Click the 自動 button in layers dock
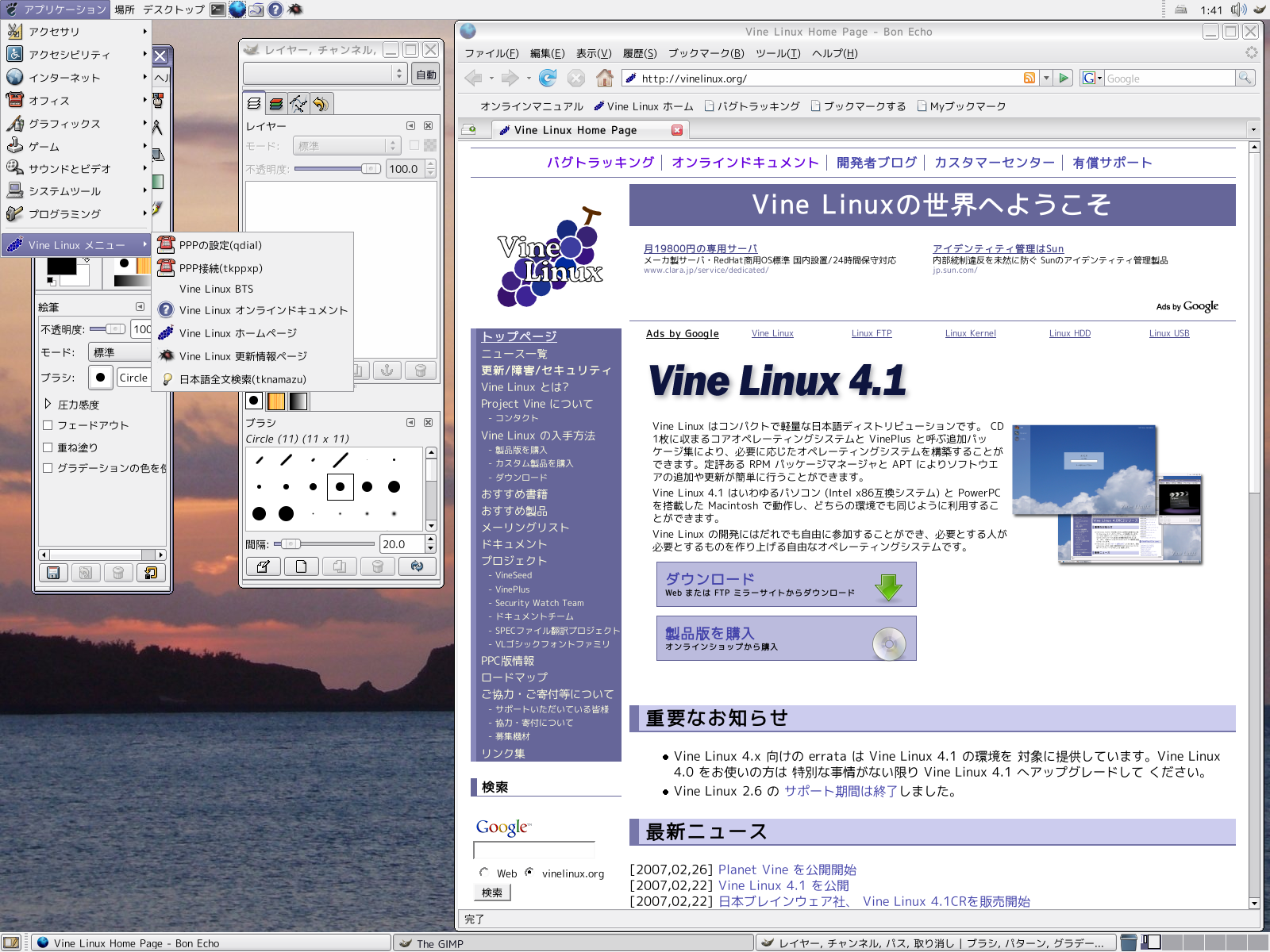Screen dimensions: 1270x952 point(426,75)
